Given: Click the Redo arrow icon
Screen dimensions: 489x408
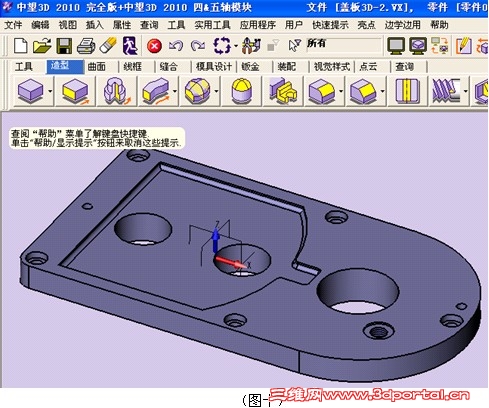Looking at the screenshot, I should click(198, 46).
